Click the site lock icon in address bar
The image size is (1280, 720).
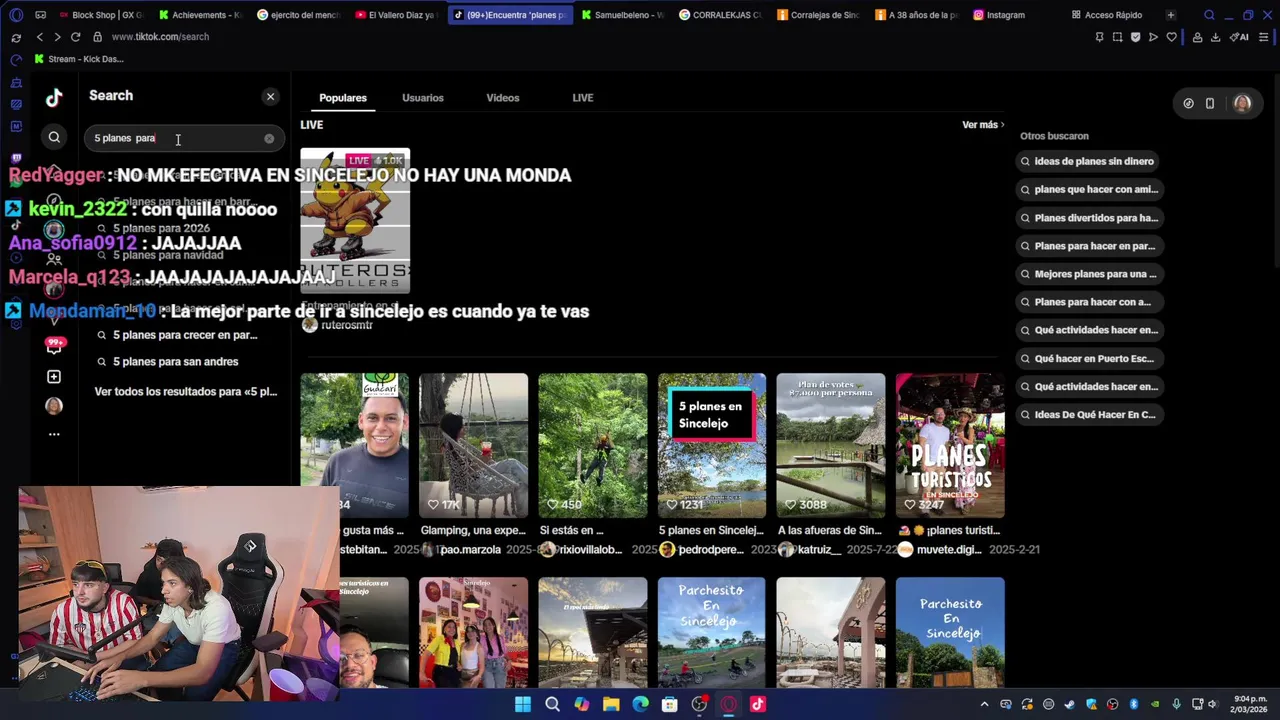pos(97,37)
